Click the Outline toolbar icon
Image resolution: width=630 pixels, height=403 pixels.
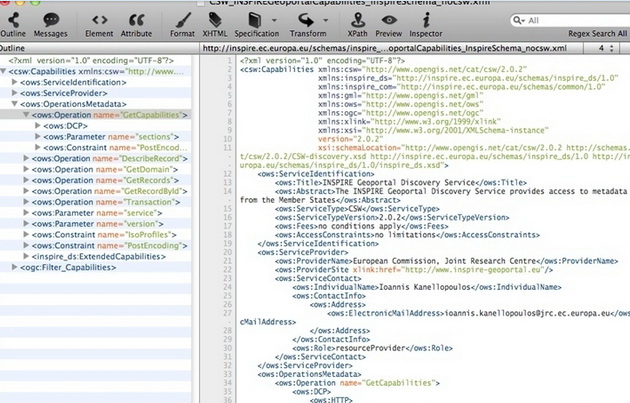(13, 21)
